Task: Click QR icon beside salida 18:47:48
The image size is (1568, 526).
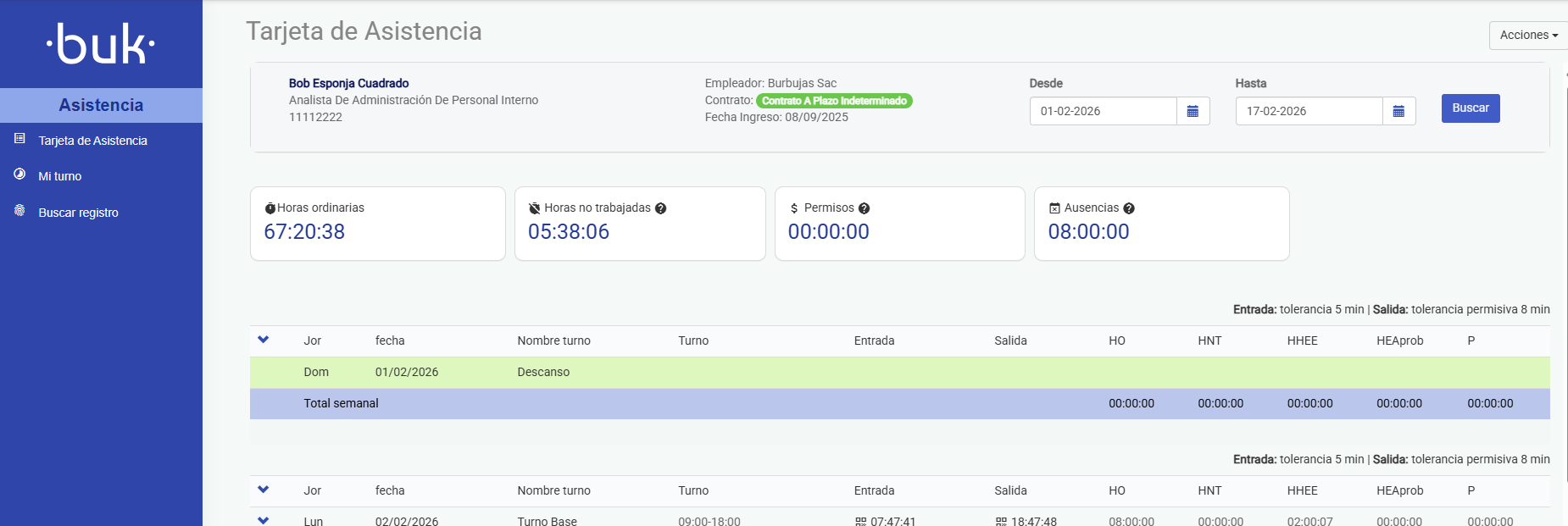Action: click(1001, 522)
